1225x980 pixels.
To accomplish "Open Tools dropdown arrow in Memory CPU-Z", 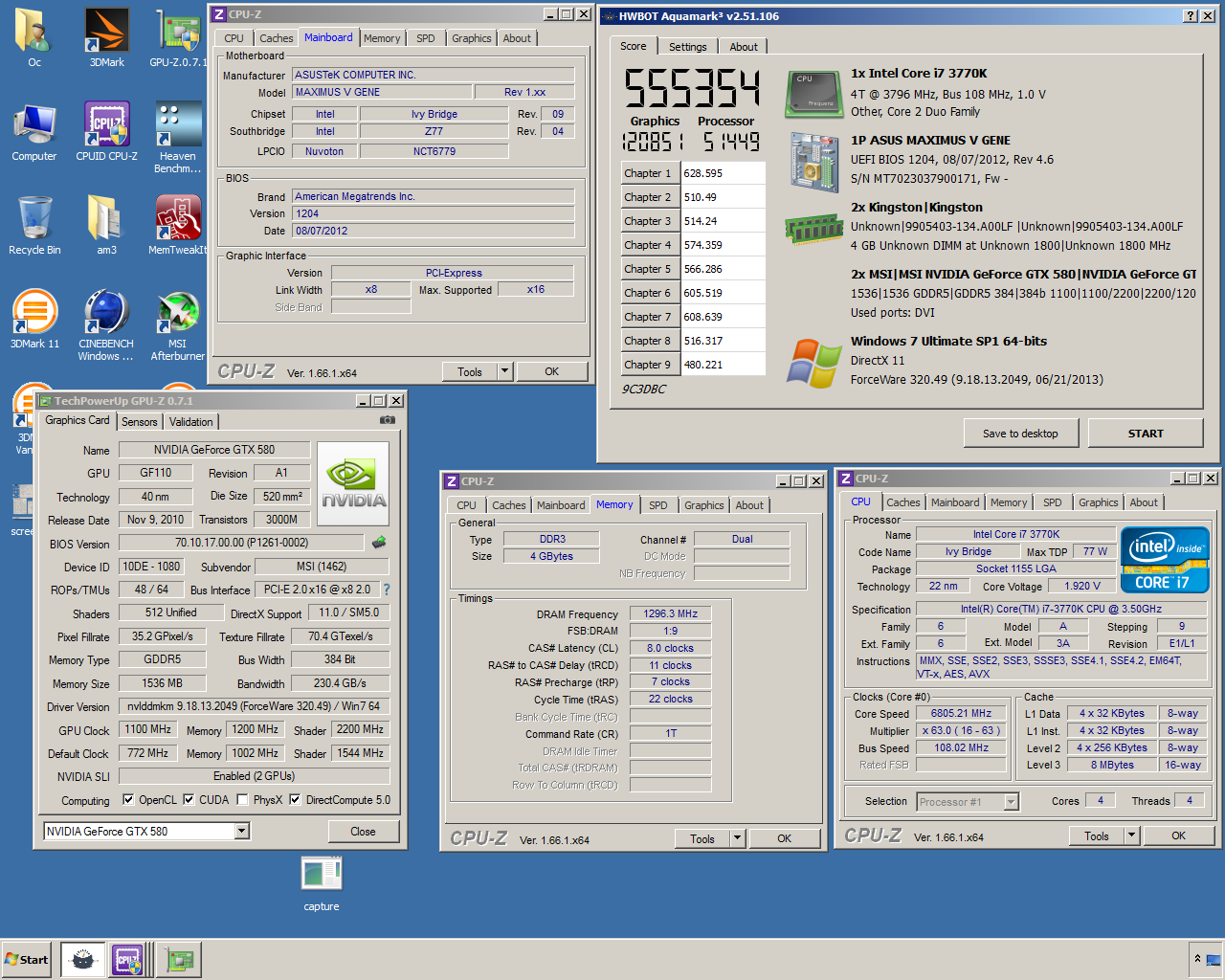I will tap(737, 838).
